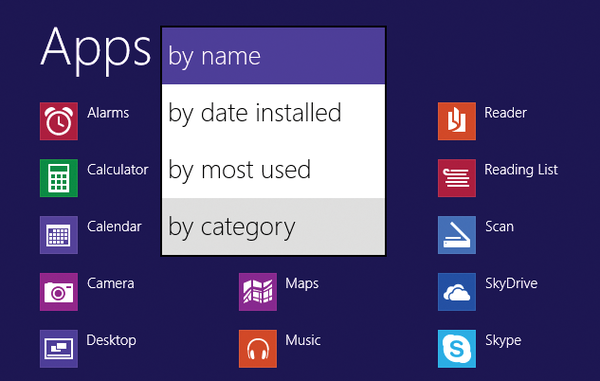The image size is (600, 381).
Task: Open the SkyDrive cloud icon
Action: [x=457, y=292]
